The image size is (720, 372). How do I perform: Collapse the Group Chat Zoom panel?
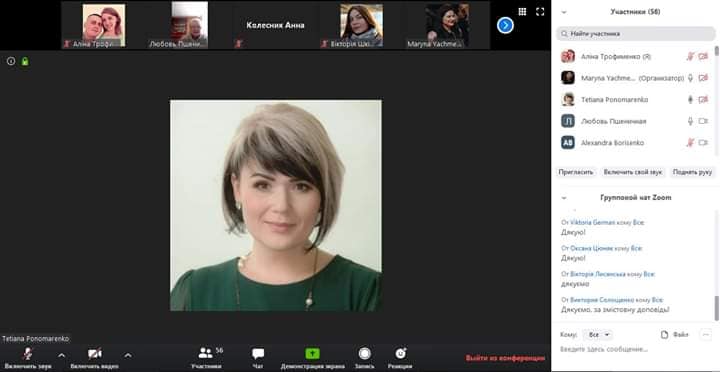pos(564,197)
